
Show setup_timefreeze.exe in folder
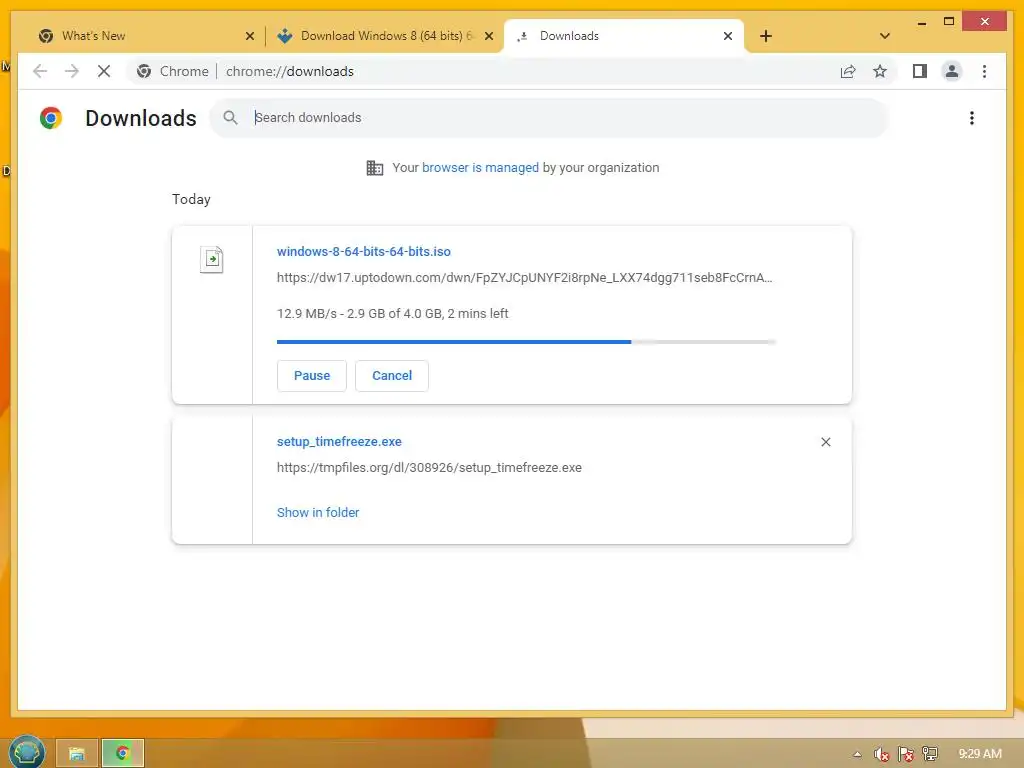click(318, 513)
